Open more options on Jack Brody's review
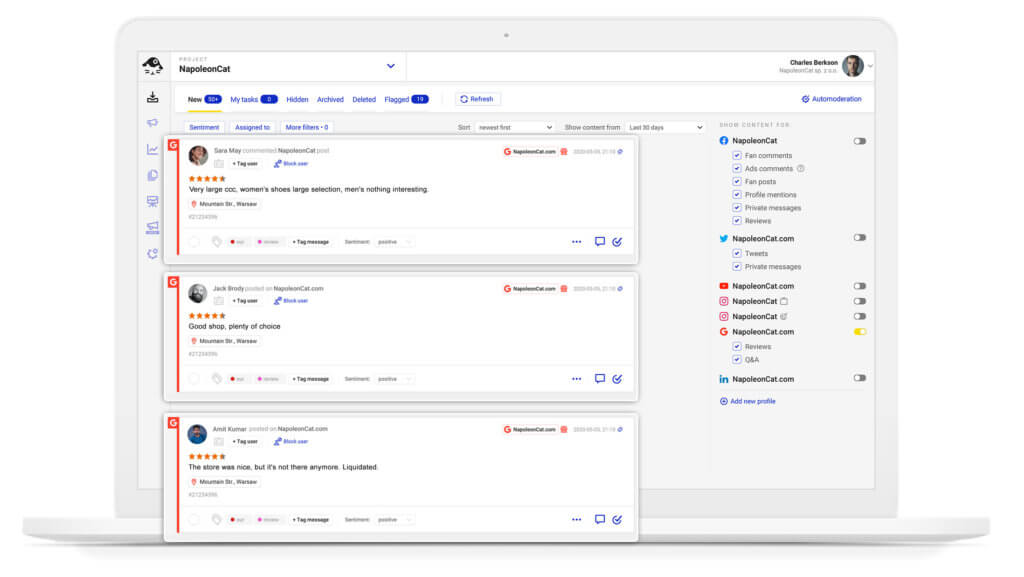Viewport: 1024px width, 577px height. 577,379
